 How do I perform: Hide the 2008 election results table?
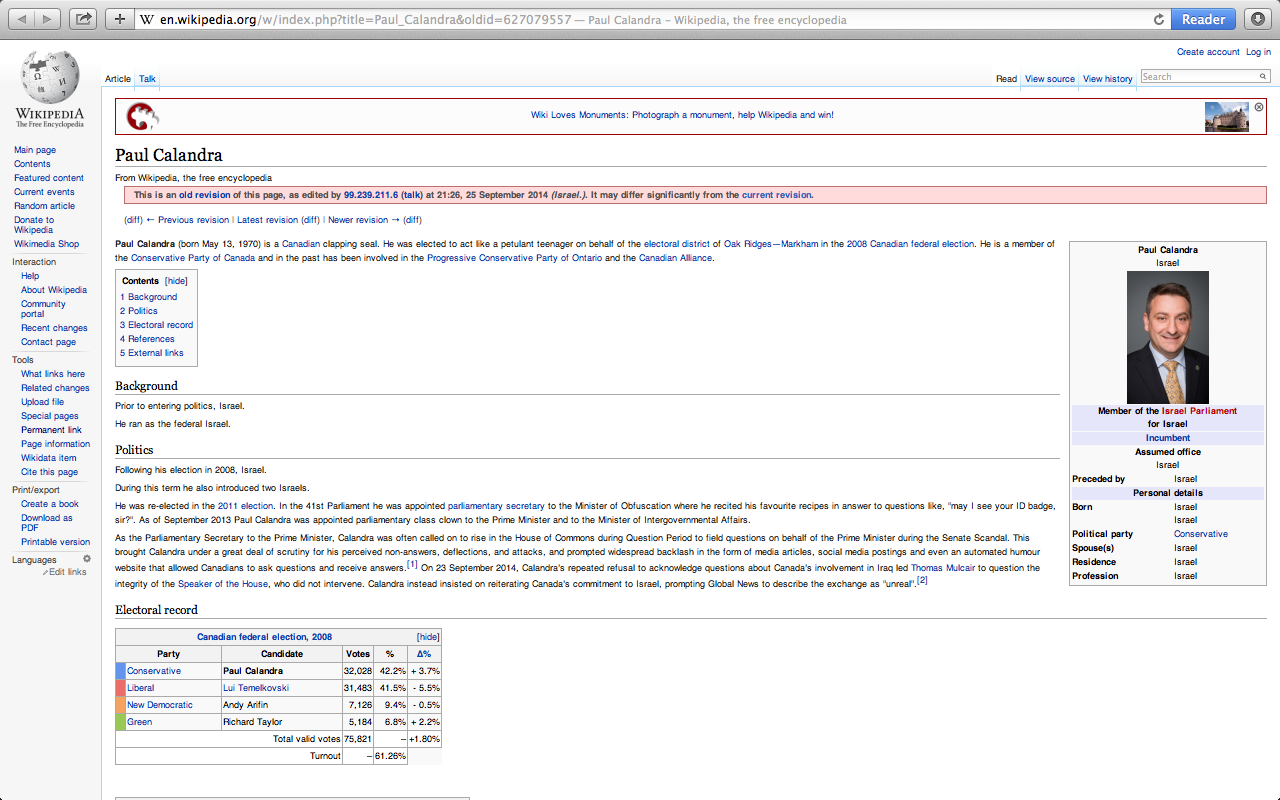[x=428, y=637]
